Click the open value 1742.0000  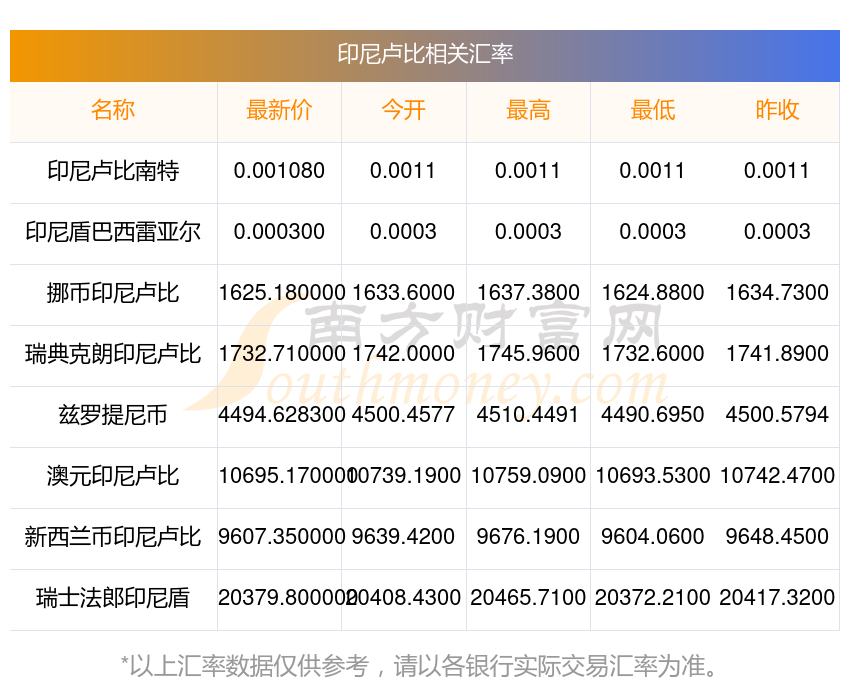pyautogui.click(x=403, y=354)
